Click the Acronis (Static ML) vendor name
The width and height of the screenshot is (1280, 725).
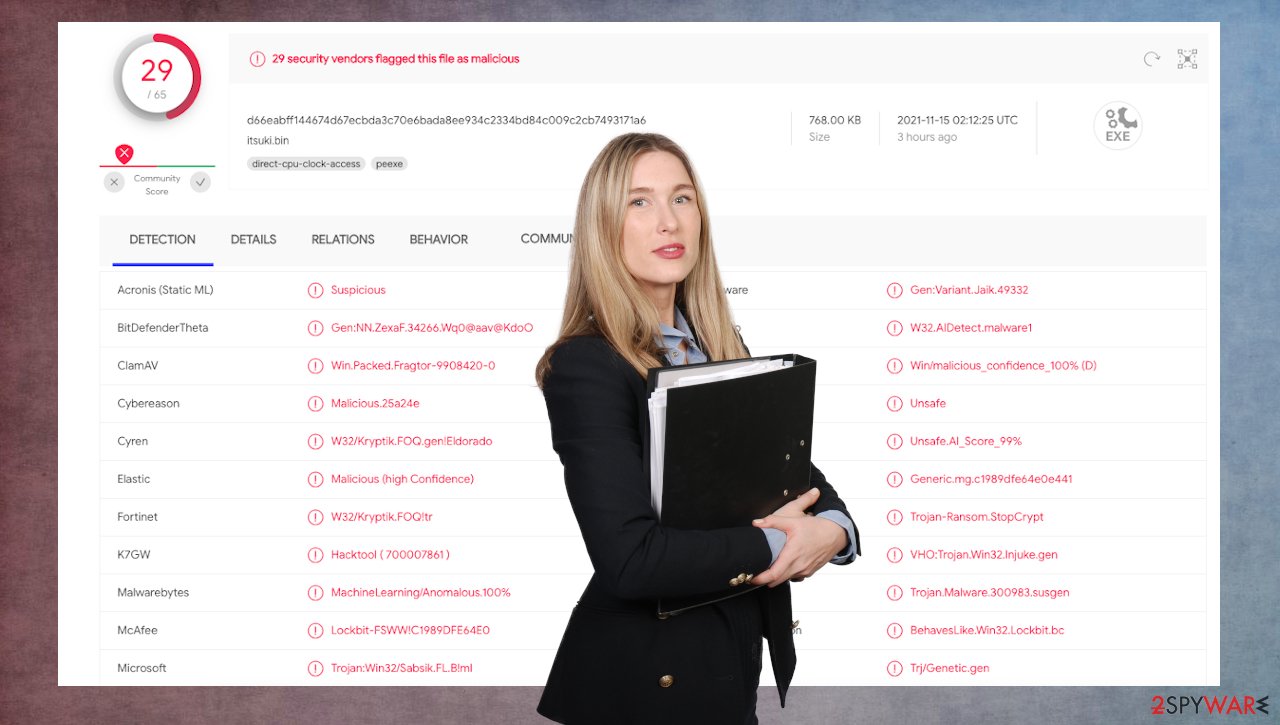tap(165, 290)
